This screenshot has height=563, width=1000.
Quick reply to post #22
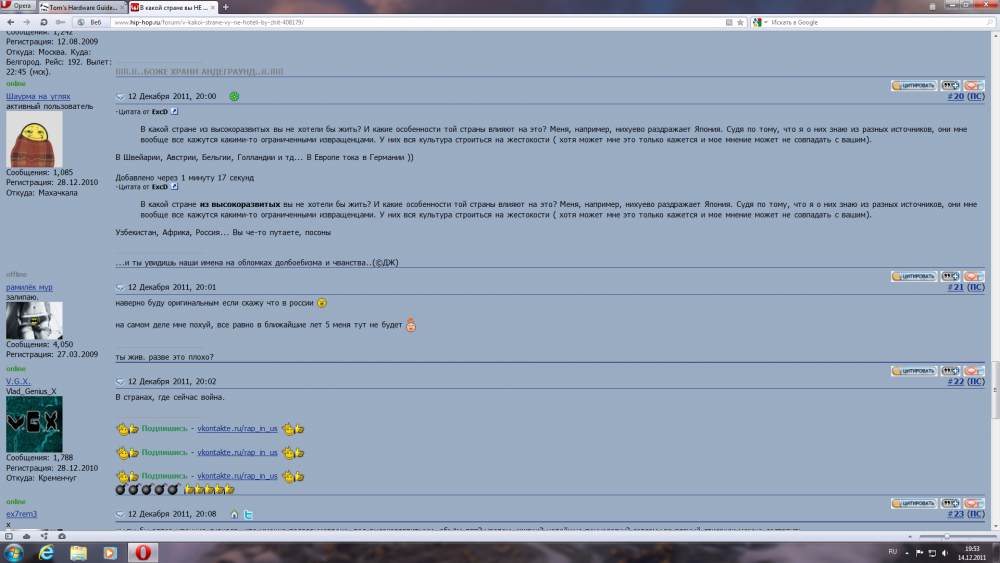[974, 370]
